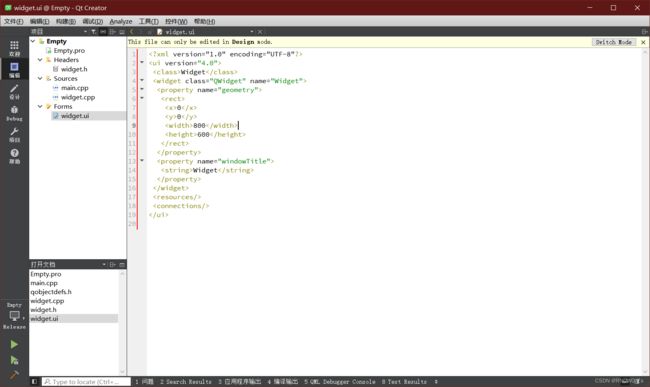The height and width of the screenshot is (387, 650).
Task: Build project with hammer icon
Action: pyautogui.click(x=14, y=375)
